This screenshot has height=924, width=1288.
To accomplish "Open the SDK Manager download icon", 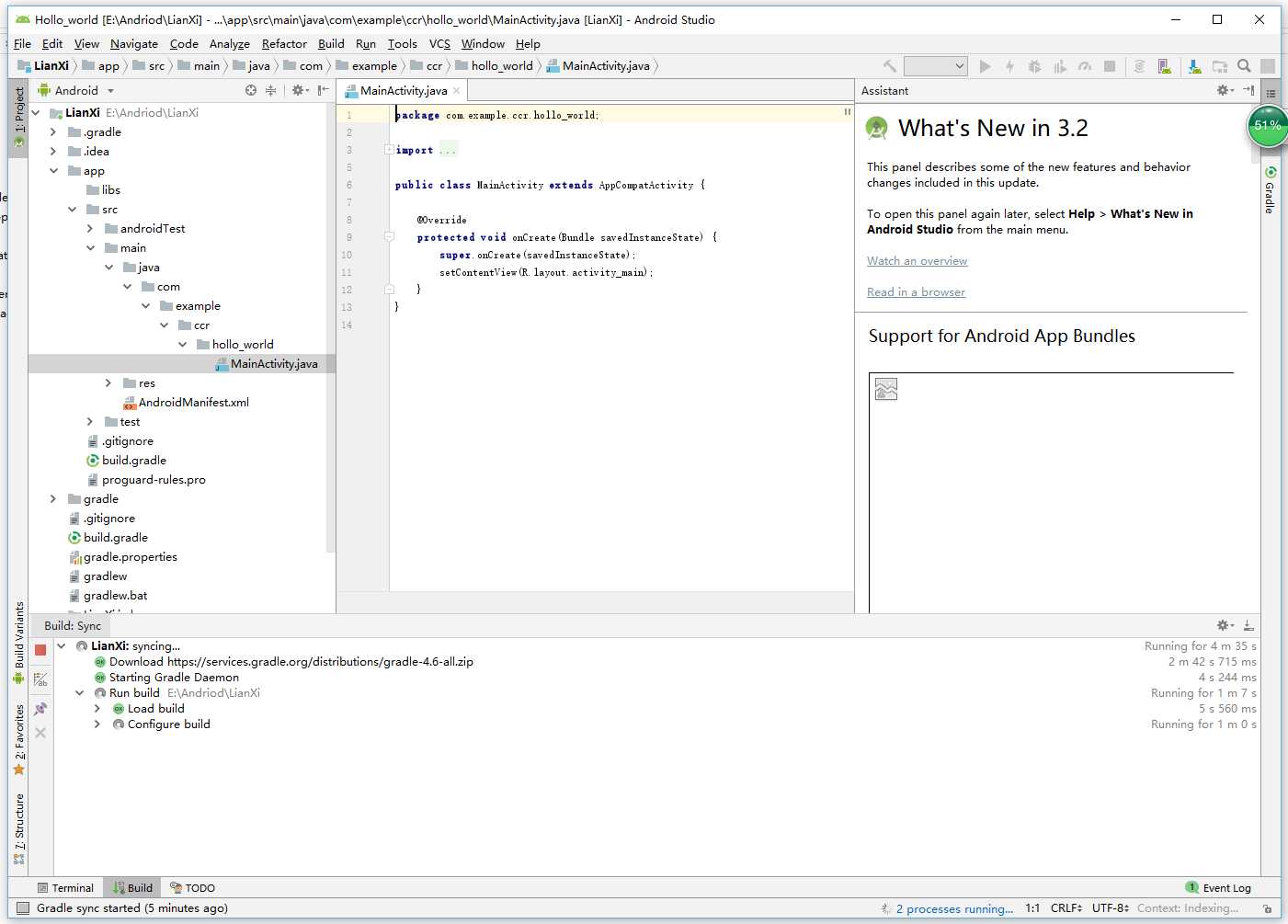I will pyautogui.click(x=1194, y=66).
